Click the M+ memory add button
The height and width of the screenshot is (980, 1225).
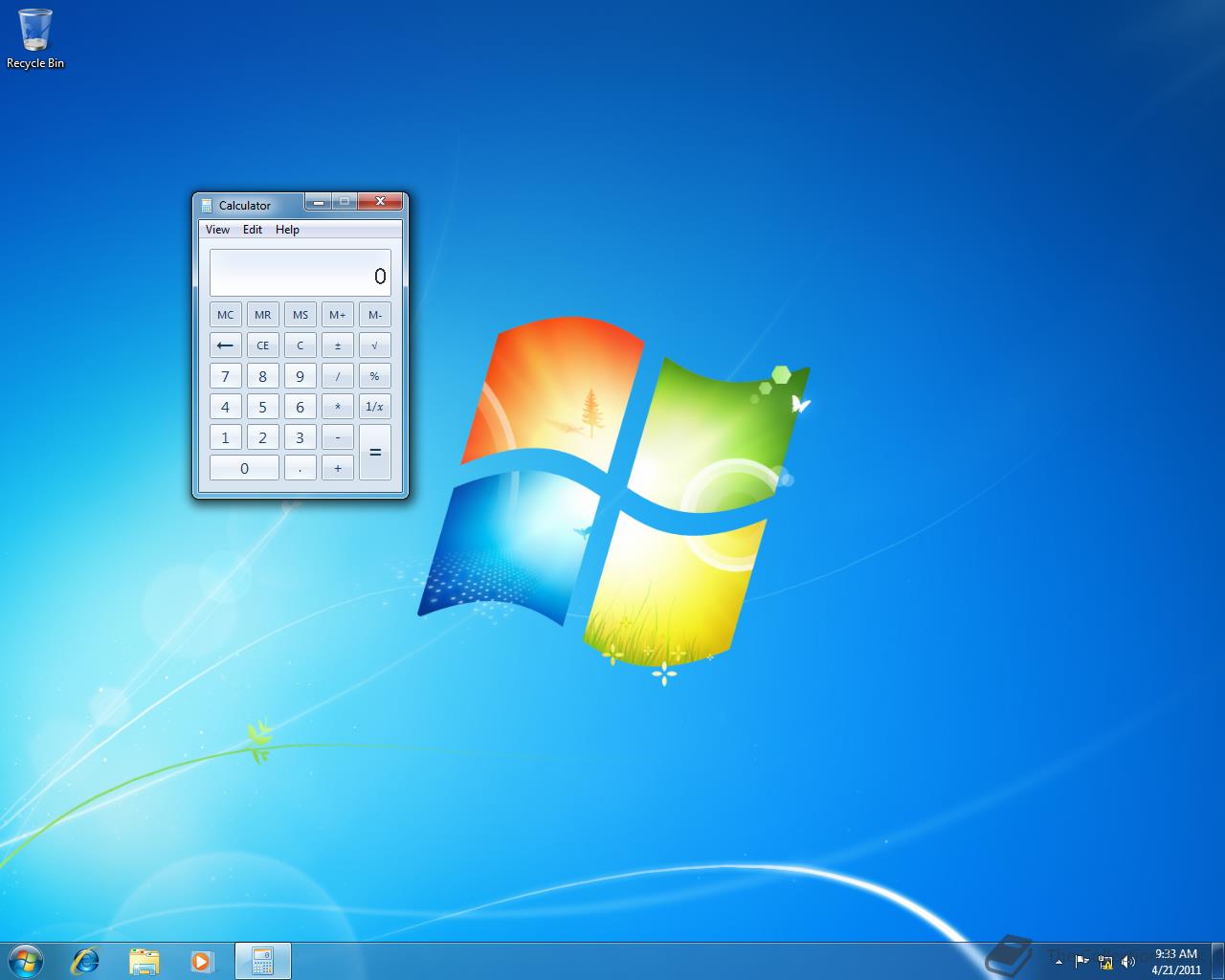click(x=338, y=315)
